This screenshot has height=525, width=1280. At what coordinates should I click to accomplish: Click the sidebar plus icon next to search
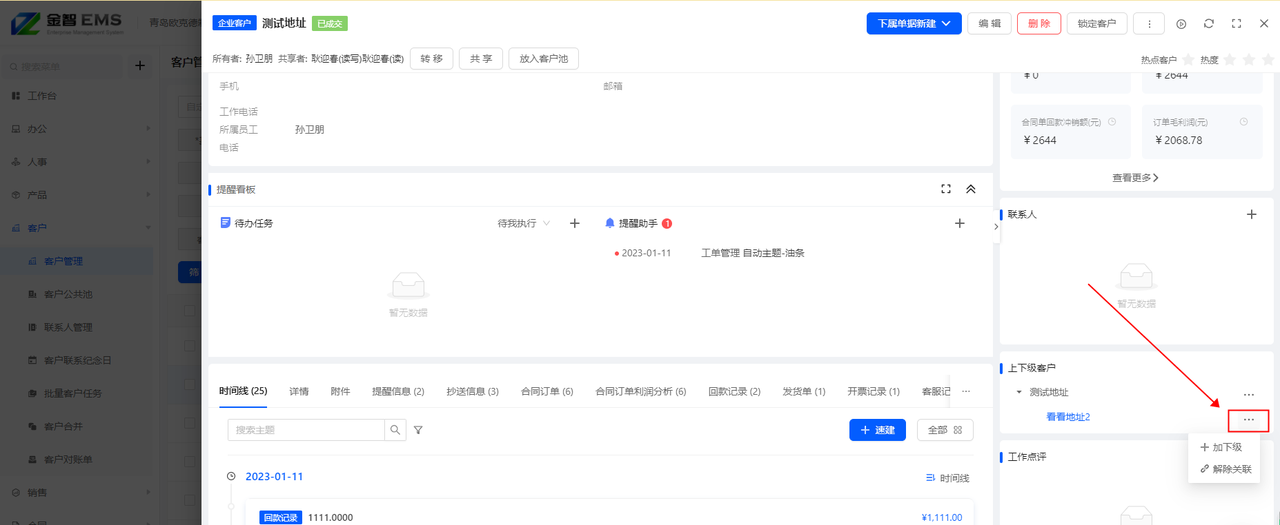tap(140, 66)
